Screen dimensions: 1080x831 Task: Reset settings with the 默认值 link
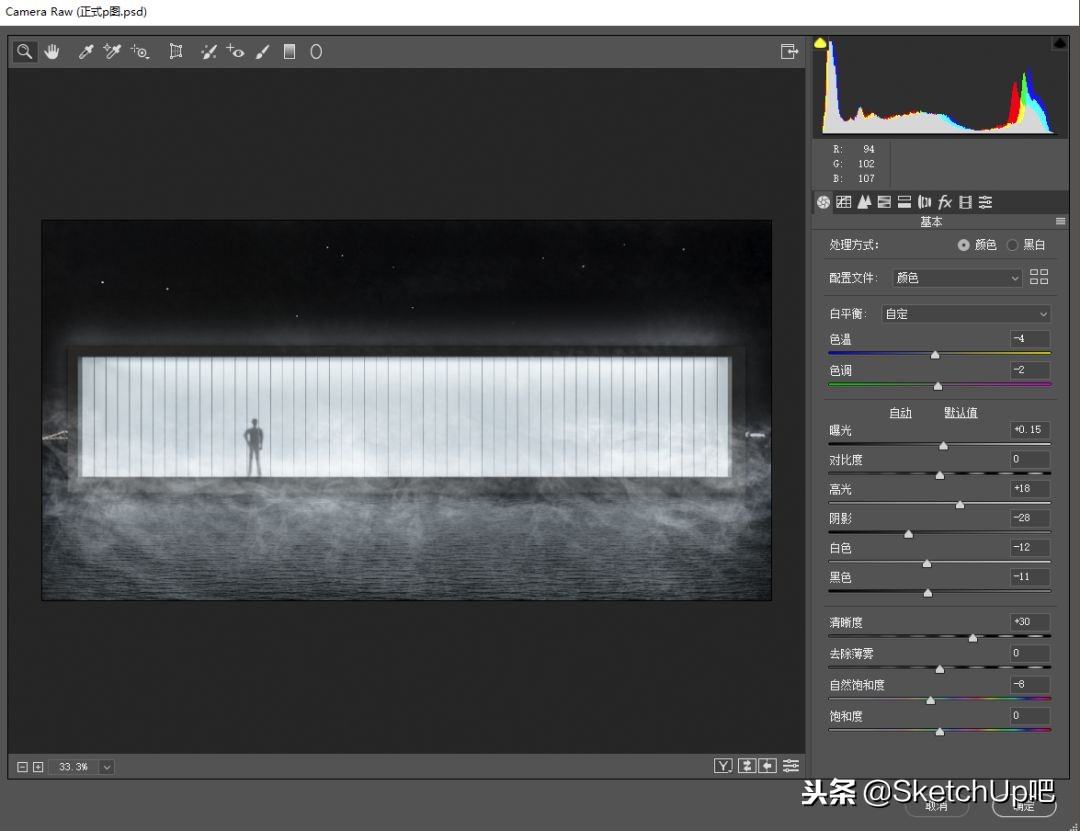pos(960,411)
